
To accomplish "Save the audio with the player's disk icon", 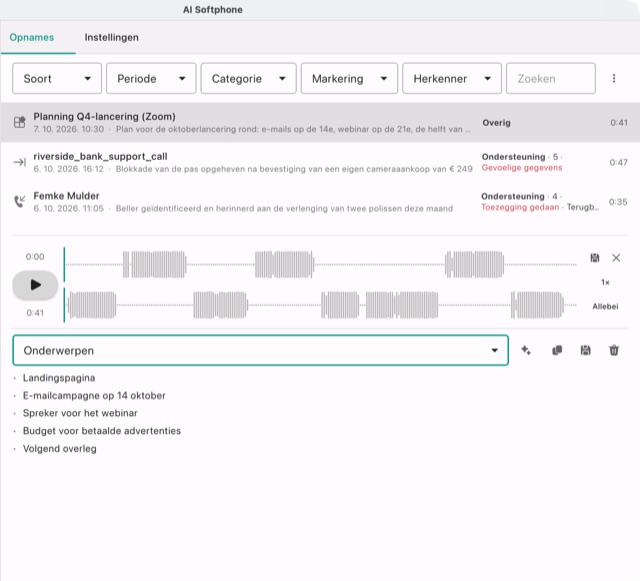I will coord(595,258).
